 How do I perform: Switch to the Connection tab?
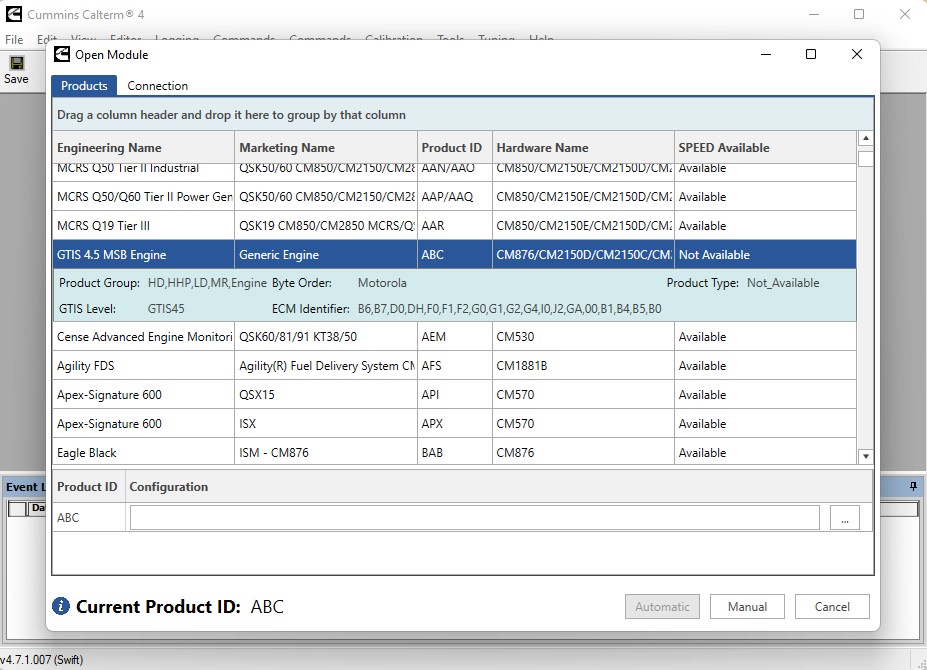157,86
